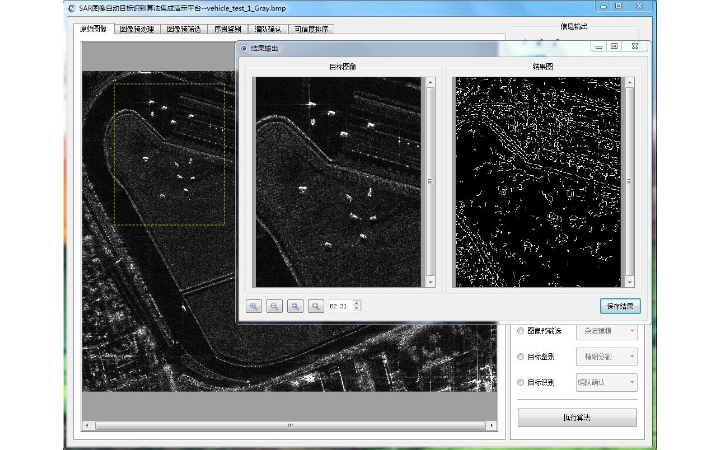Open the dropdown next to 目标鉴别
Viewport: 720px width, 450px height.
[x=607, y=357]
